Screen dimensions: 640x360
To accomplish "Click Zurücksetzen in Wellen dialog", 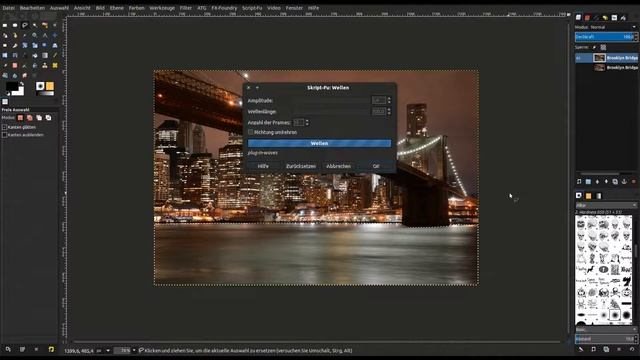I will pyautogui.click(x=300, y=166).
